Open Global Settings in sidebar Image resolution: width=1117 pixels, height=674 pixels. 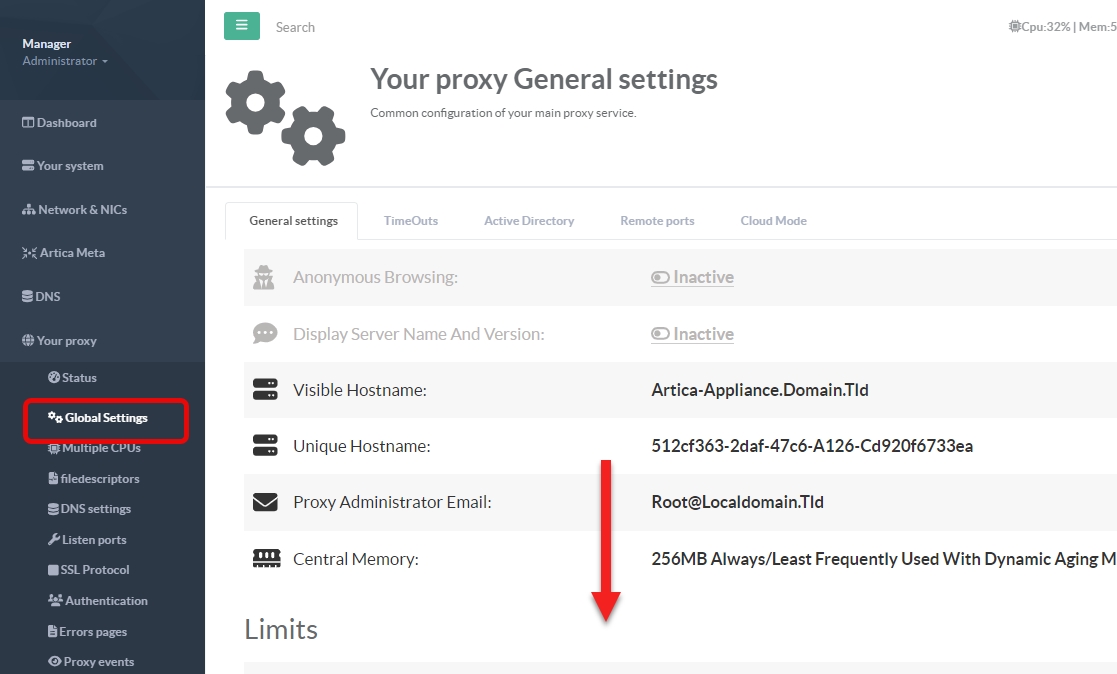[105, 418]
